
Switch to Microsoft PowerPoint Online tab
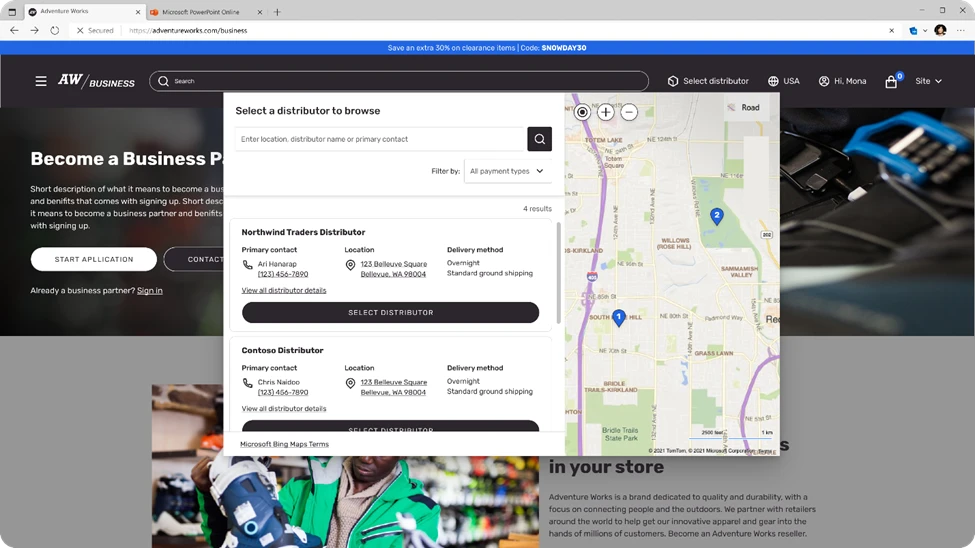pos(204,12)
